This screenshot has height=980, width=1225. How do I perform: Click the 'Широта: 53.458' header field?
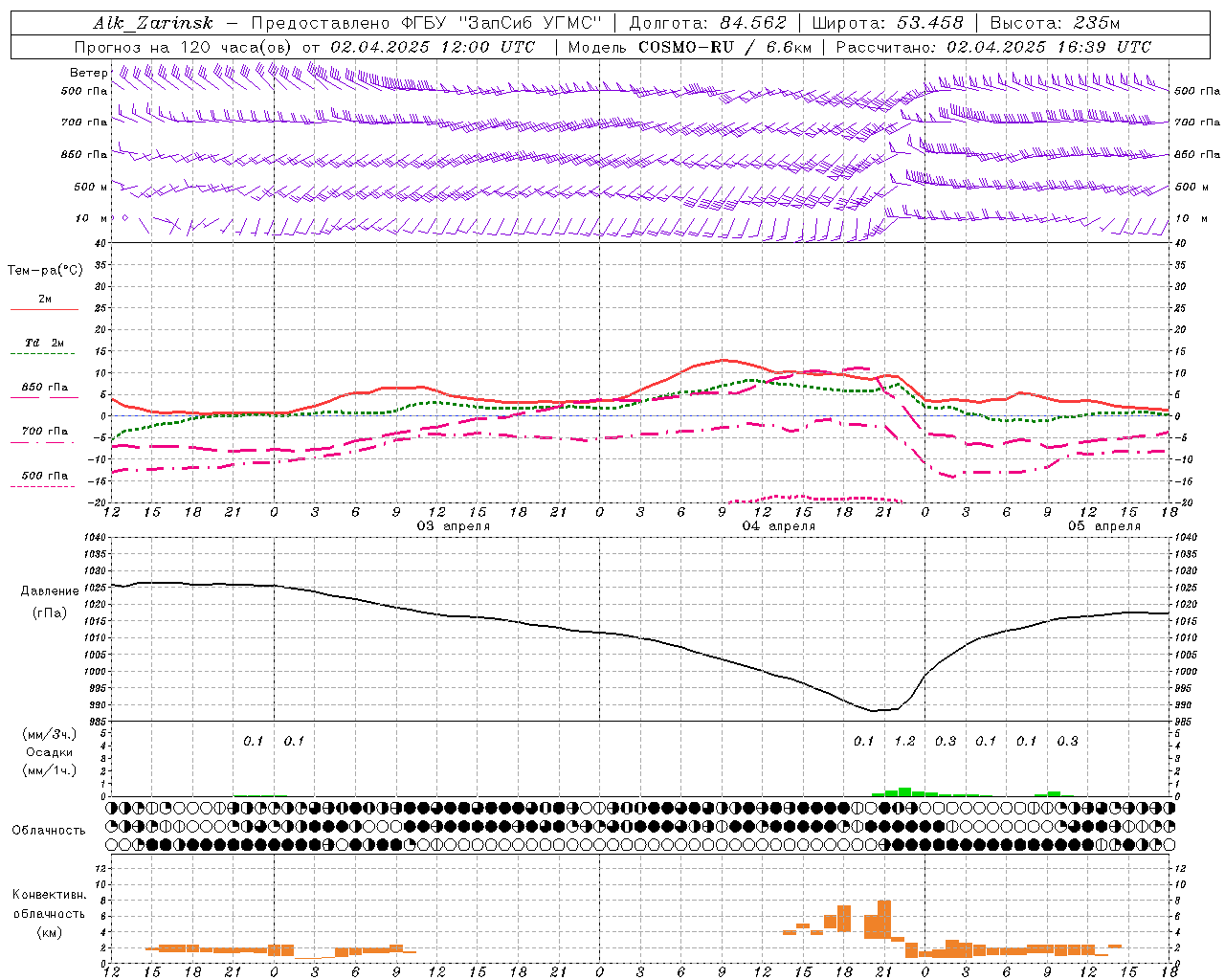click(887, 23)
